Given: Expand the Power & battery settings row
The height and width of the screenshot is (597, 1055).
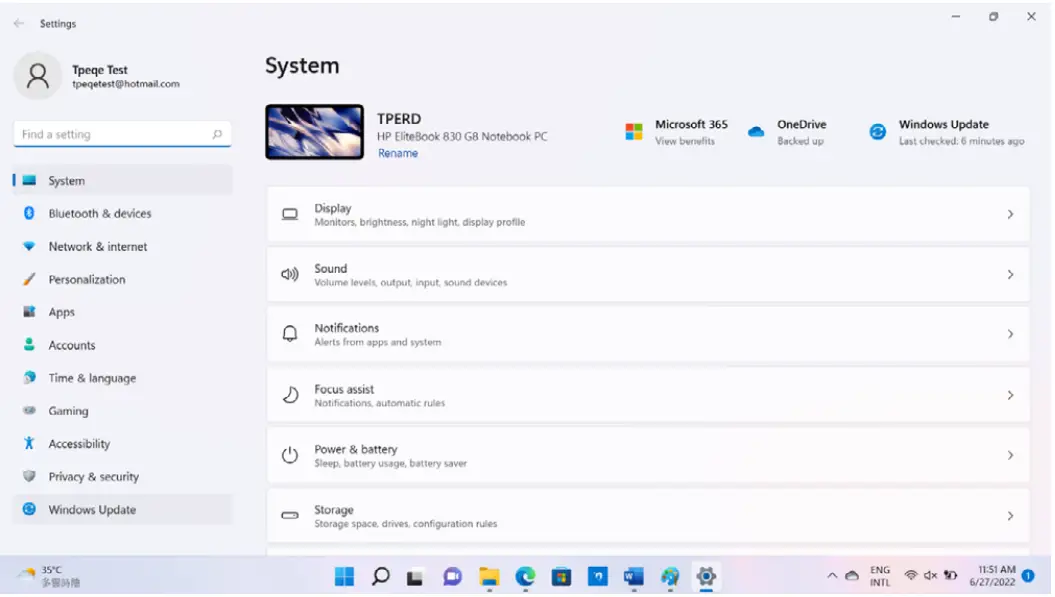Looking at the screenshot, I should pos(647,455).
